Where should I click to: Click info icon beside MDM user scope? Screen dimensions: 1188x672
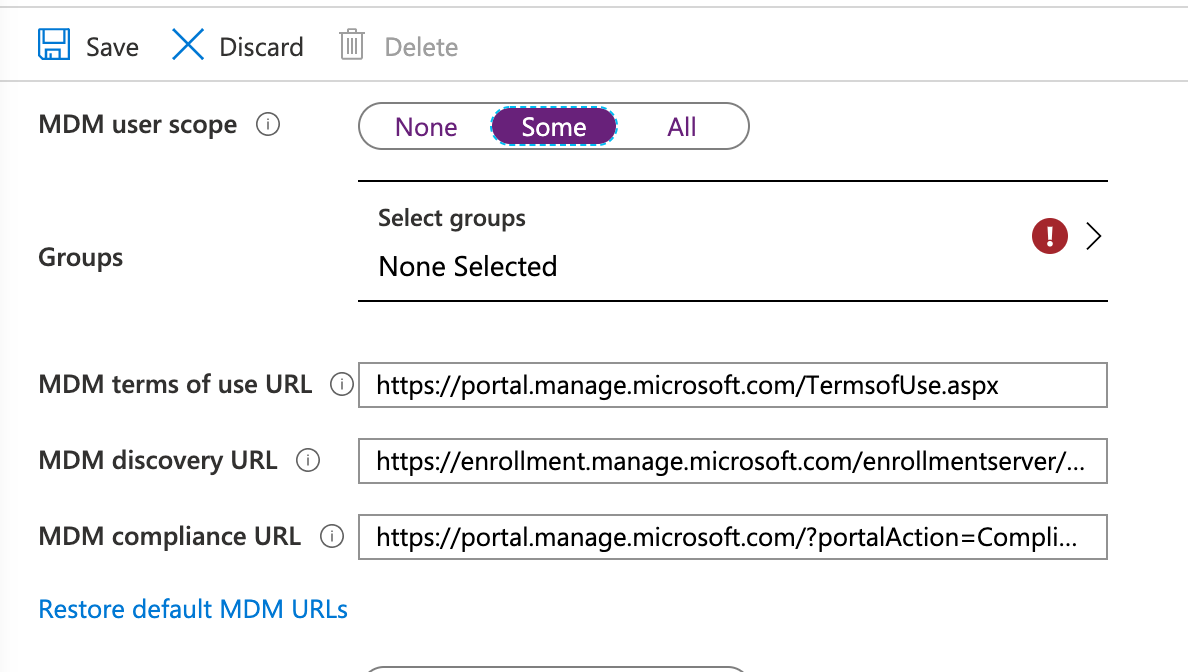click(x=267, y=126)
